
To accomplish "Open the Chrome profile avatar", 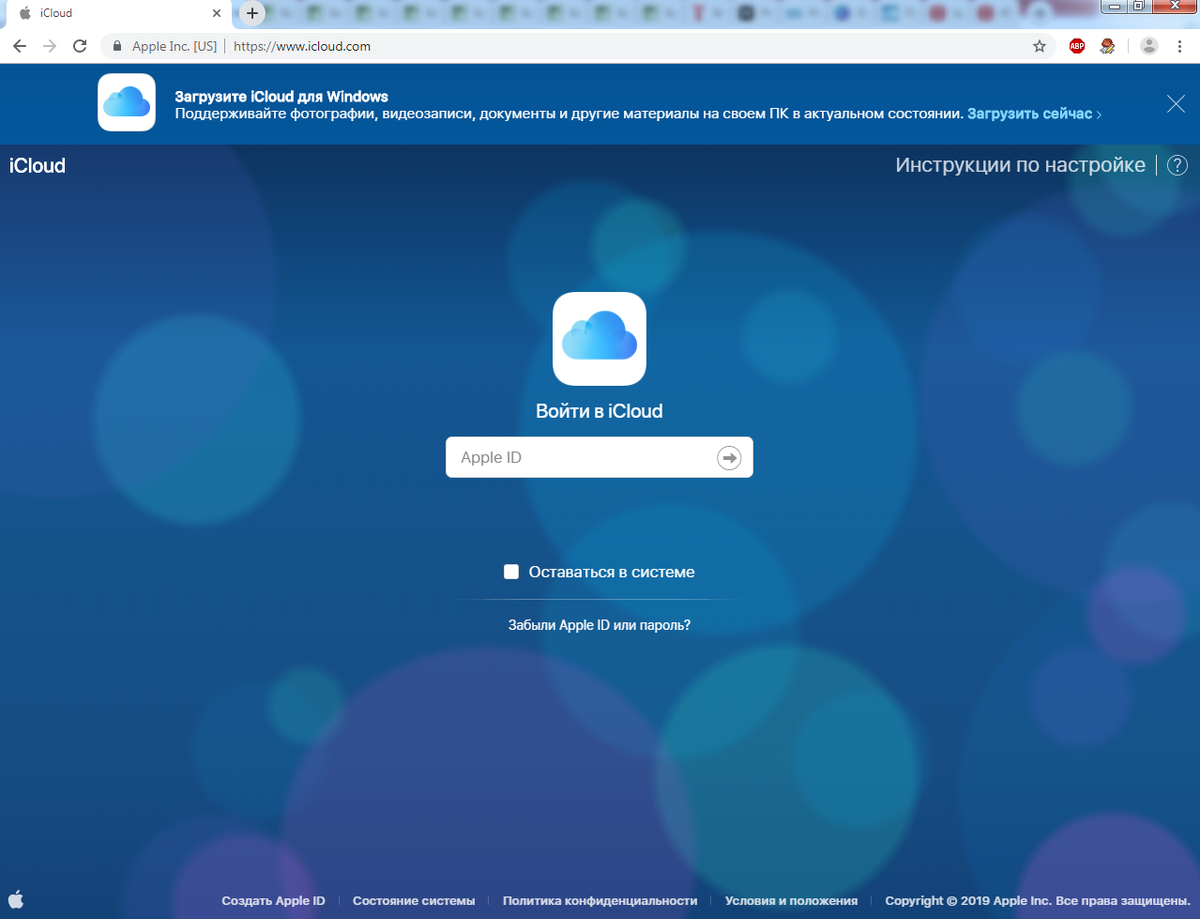I will click(x=1149, y=46).
